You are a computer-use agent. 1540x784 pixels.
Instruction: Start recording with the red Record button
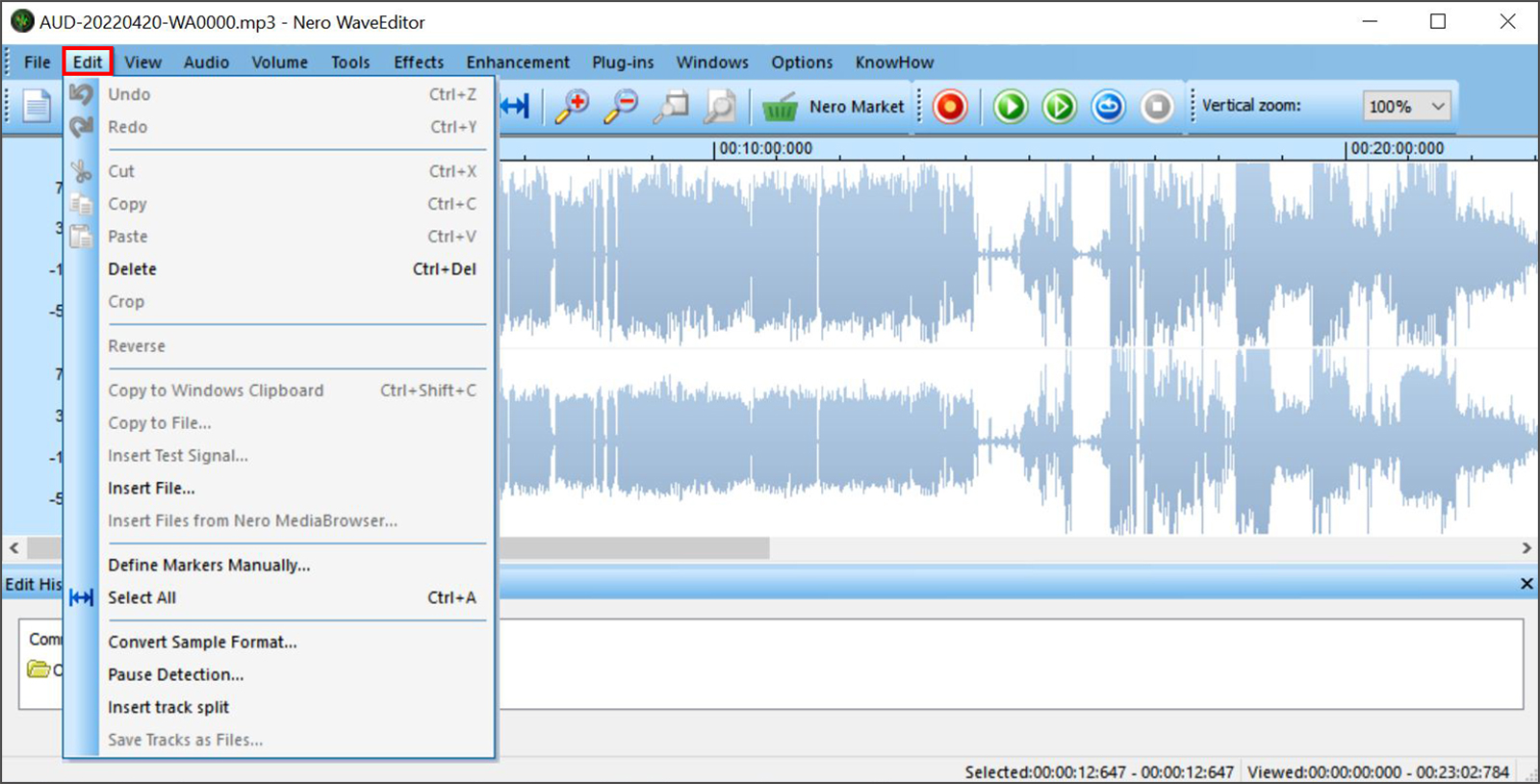(950, 106)
